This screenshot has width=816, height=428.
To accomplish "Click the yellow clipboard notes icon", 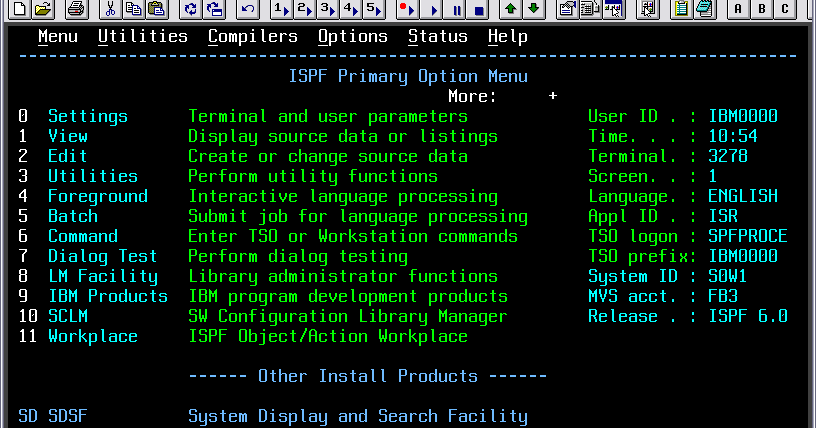I will (681, 8).
